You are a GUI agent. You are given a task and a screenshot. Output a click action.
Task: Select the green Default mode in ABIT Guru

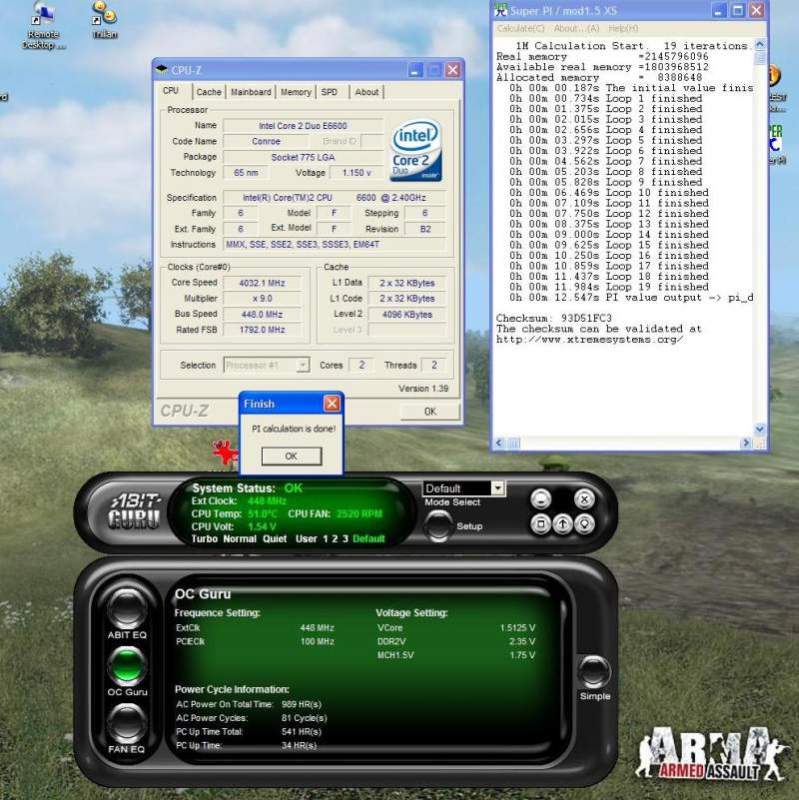pyautogui.click(x=368, y=539)
